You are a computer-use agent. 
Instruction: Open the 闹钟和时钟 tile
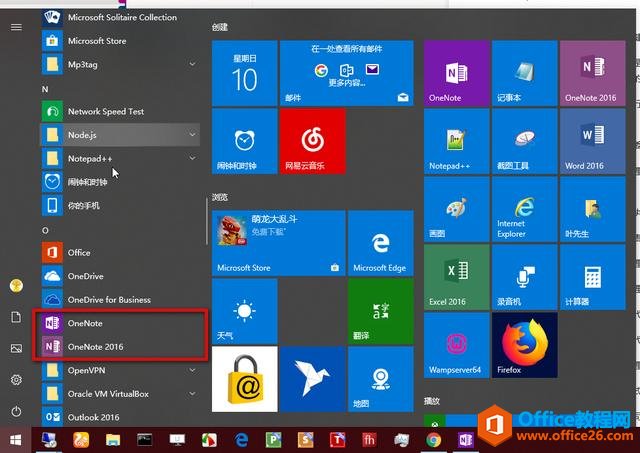pyautogui.click(x=244, y=141)
